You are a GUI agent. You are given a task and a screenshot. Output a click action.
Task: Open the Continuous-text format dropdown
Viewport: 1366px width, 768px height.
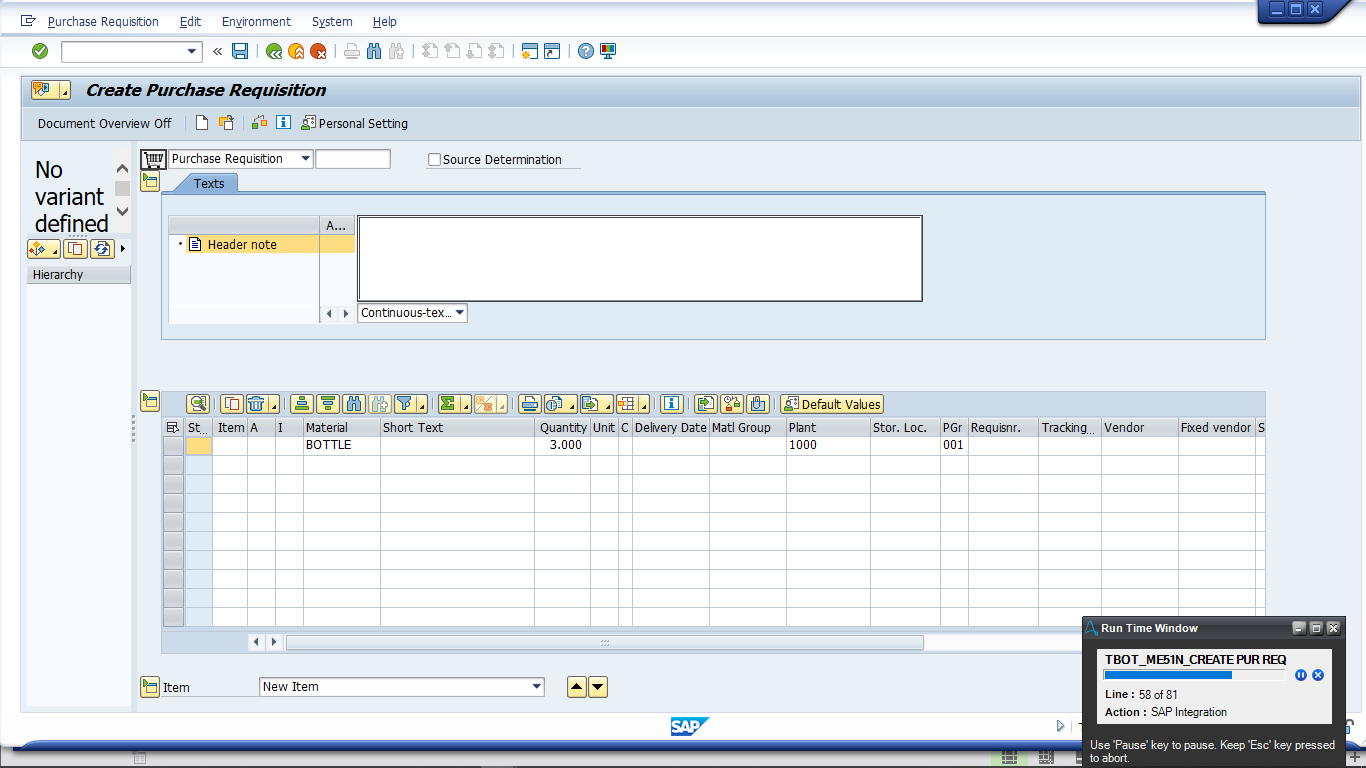coord(459,313)
